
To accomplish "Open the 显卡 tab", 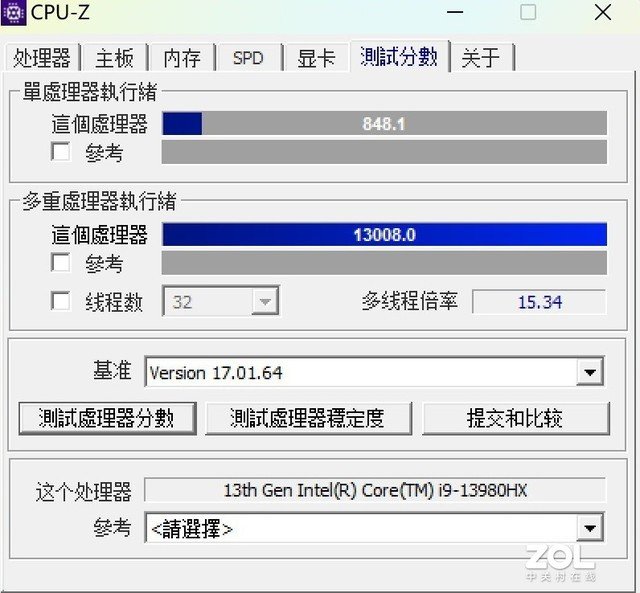I will pyautogui.click(x=316, y=58).
